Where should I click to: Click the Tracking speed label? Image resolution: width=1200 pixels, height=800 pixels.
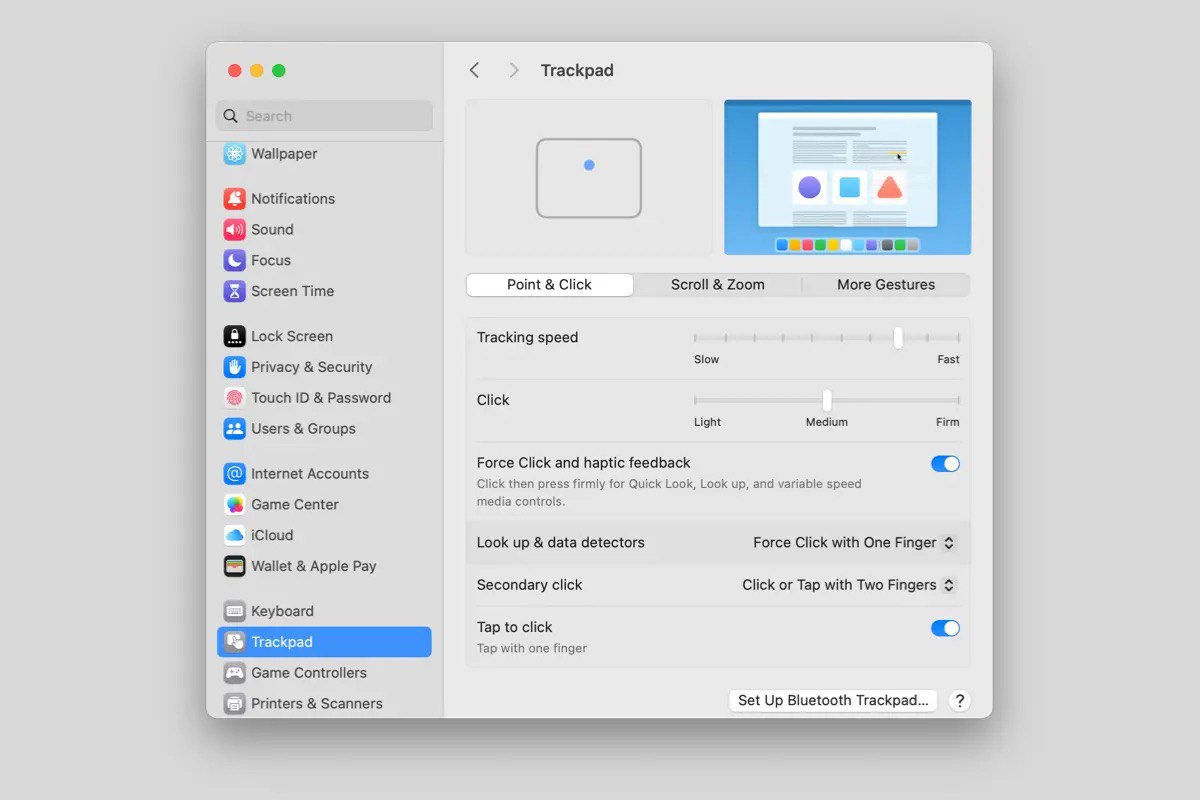(x=527, y=338)
